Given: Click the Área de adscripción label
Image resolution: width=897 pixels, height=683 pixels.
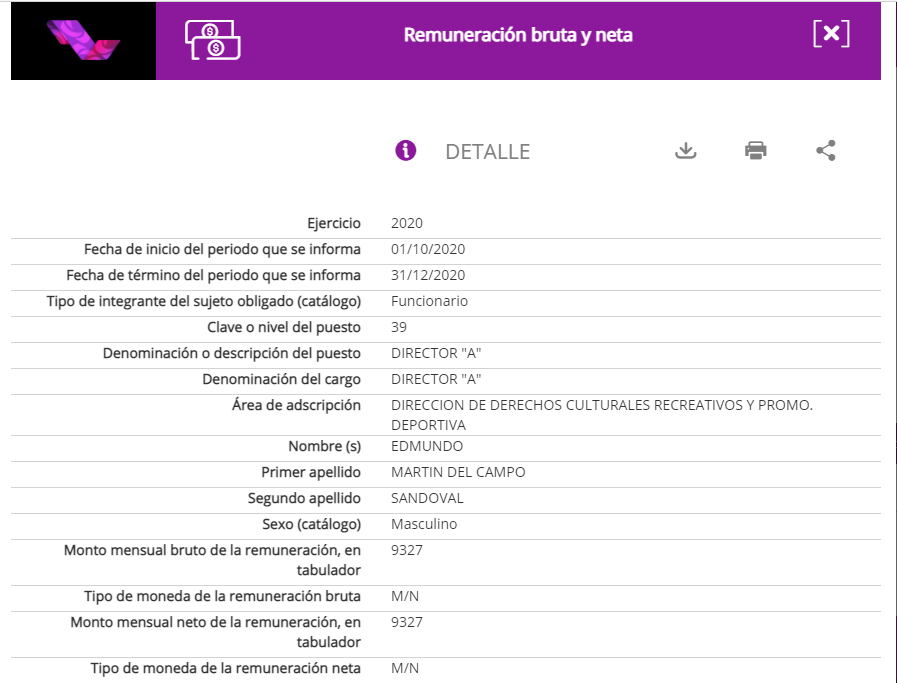Looking at the screenshot, I should [x=296, y=405].
